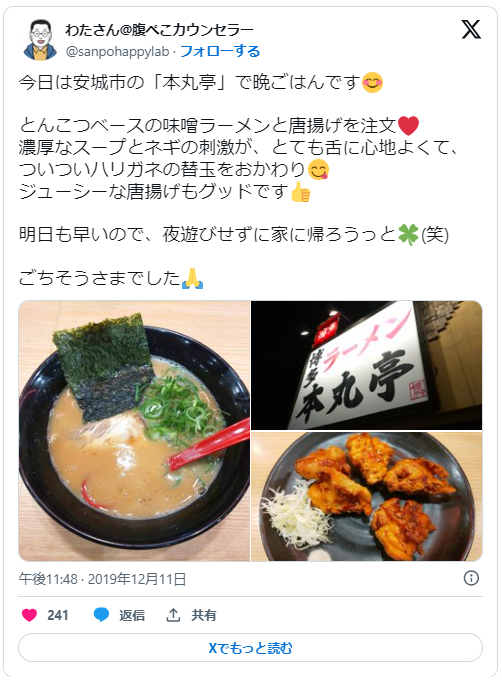This screenshot has width=502, height=683.
Task: Open the 本丸亭 shop sign photo
Action: point(366,365)
